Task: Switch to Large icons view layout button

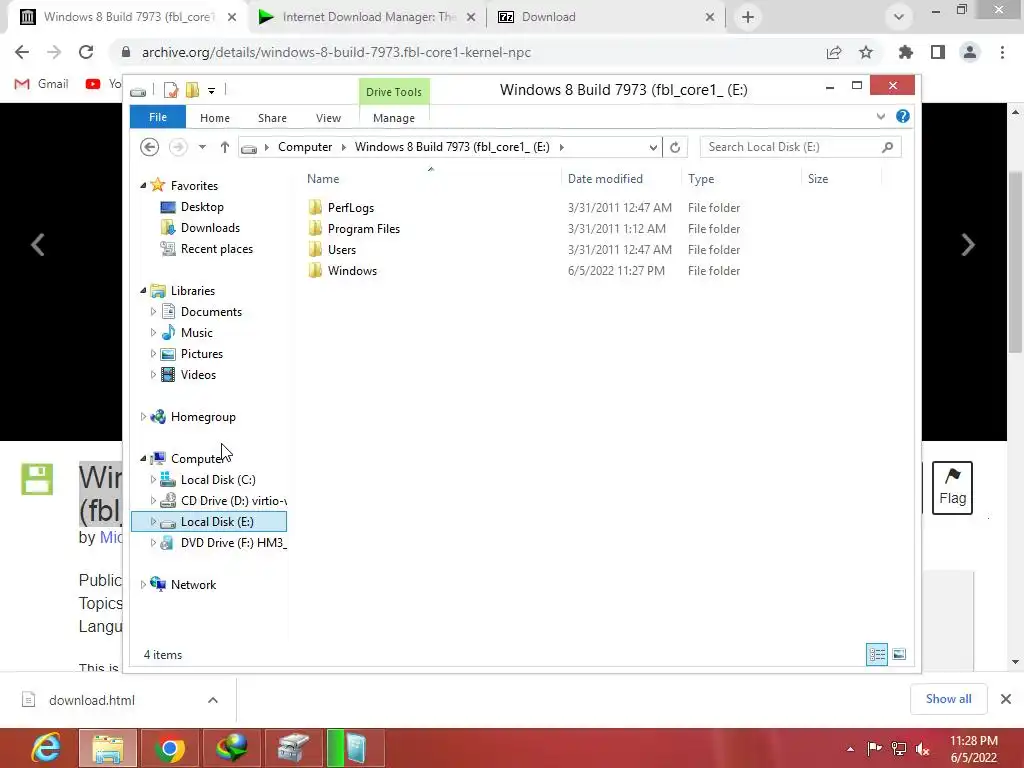Action: pyautogui.click(x=899, y=654)
